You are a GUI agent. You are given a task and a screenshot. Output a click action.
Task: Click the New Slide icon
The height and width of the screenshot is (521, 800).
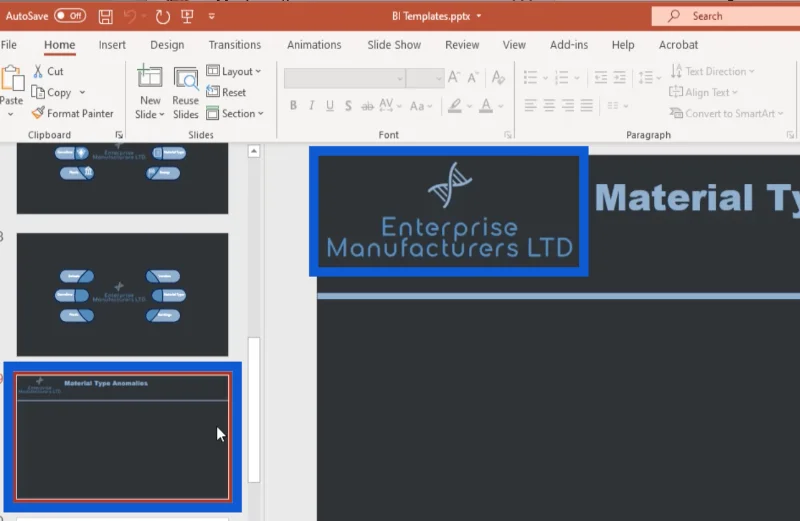point(149,78)
